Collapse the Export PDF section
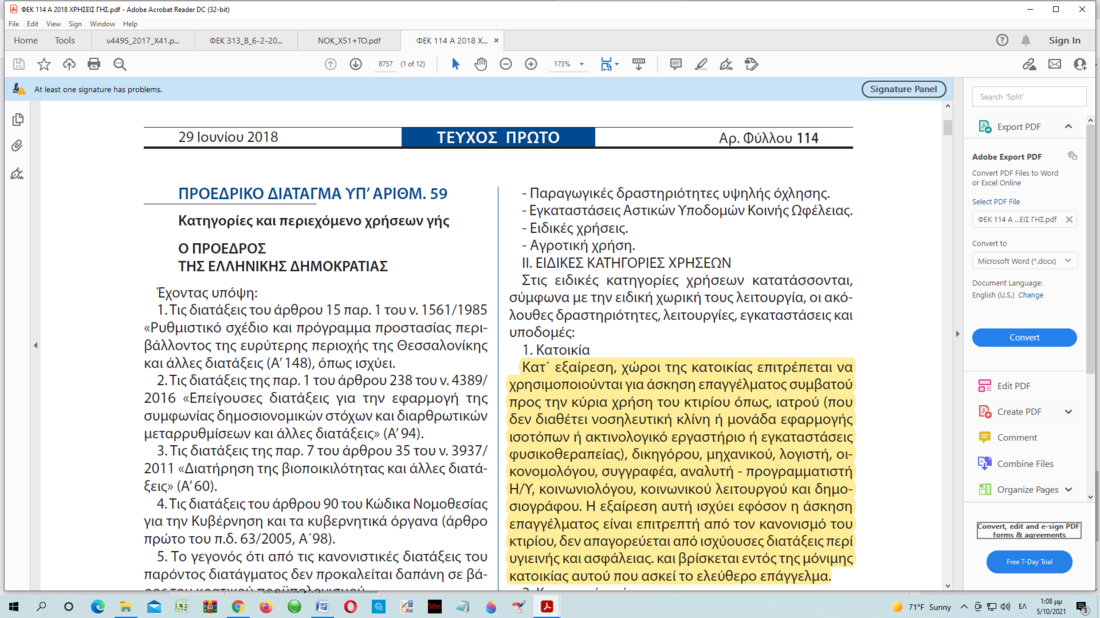The image size is (1100, 618). click(x=1068, y=127)
